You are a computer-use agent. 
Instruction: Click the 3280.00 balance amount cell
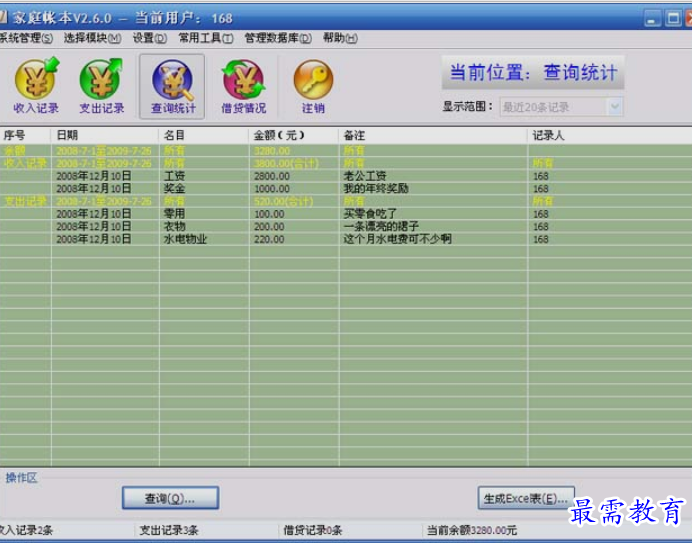click(272, 151)
